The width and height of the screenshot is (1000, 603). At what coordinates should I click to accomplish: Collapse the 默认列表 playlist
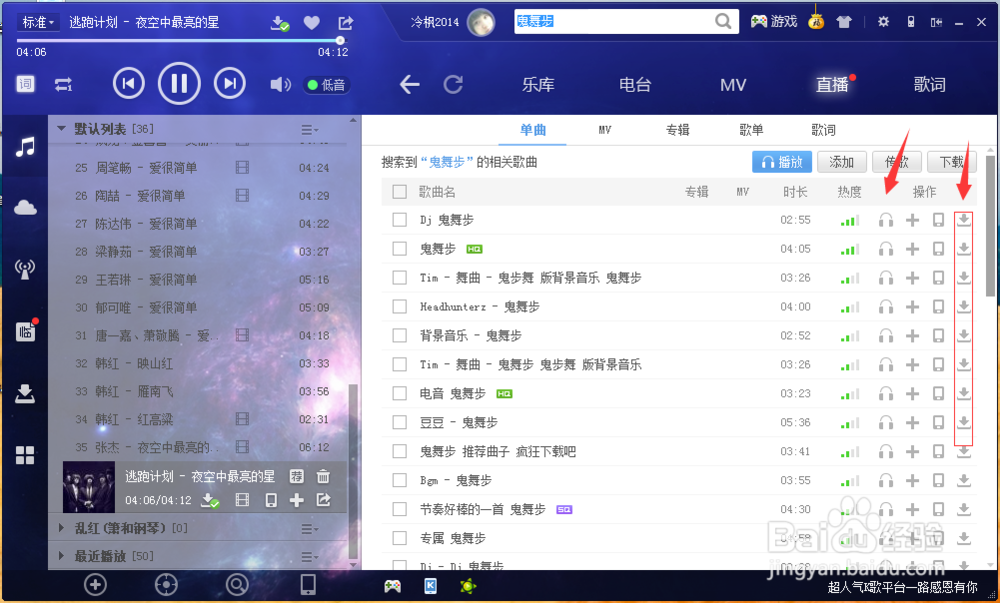point(61,128)
